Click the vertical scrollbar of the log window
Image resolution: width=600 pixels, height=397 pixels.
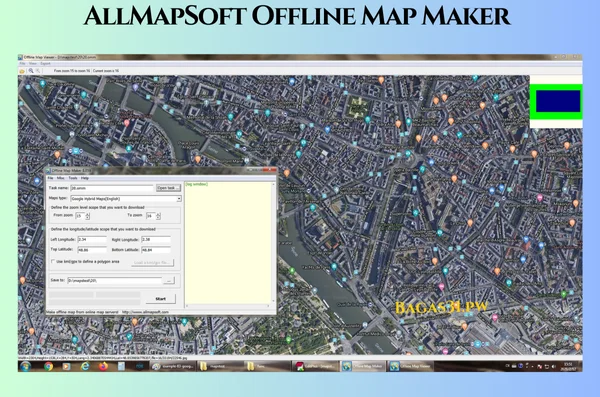273,243
